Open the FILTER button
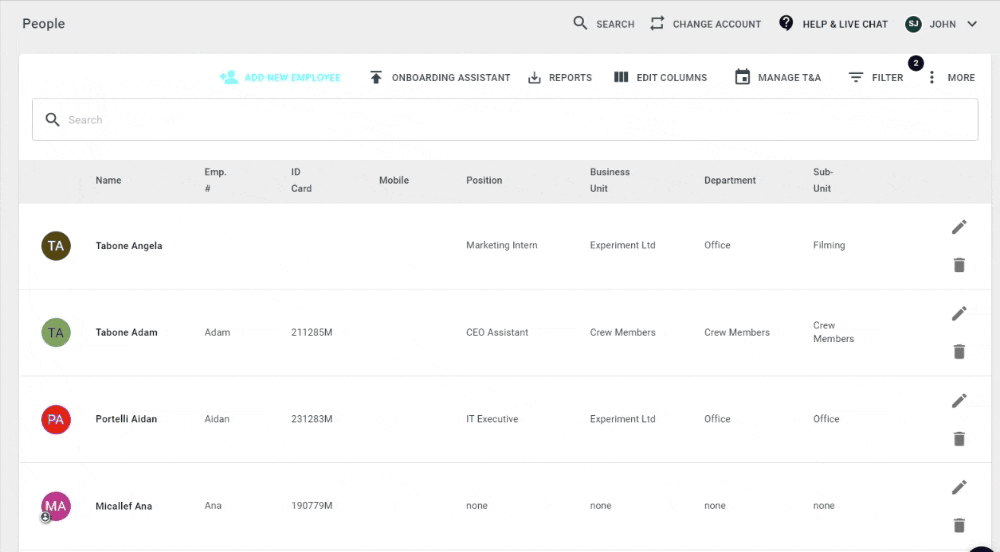 (x=876, y=77)
